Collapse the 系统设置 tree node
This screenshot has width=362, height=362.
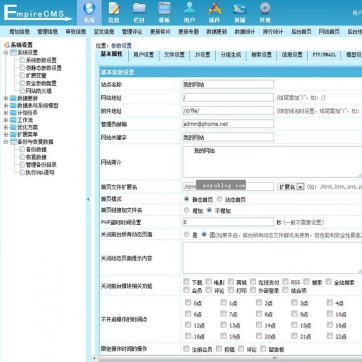6,53
